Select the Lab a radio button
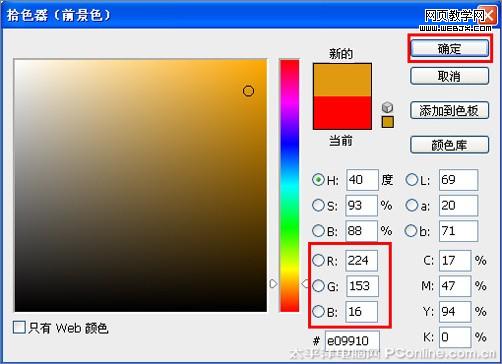 click(411, 205)
